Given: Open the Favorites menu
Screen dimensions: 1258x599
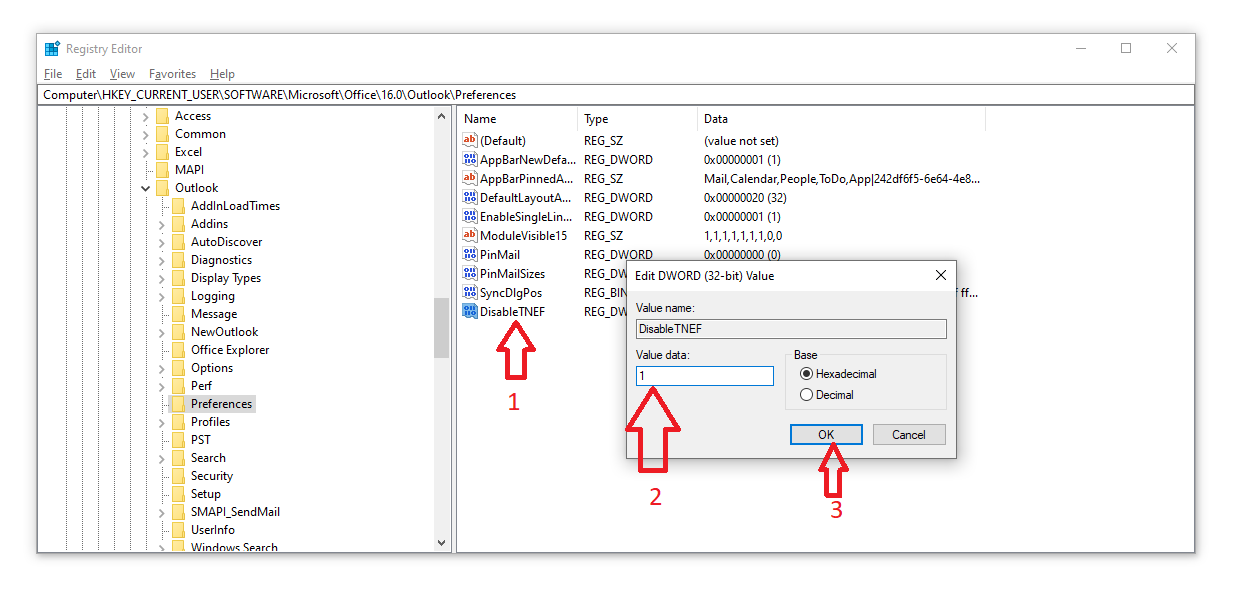Looking at the screenshot, I should pyautogui.click(x=173, y=74).
